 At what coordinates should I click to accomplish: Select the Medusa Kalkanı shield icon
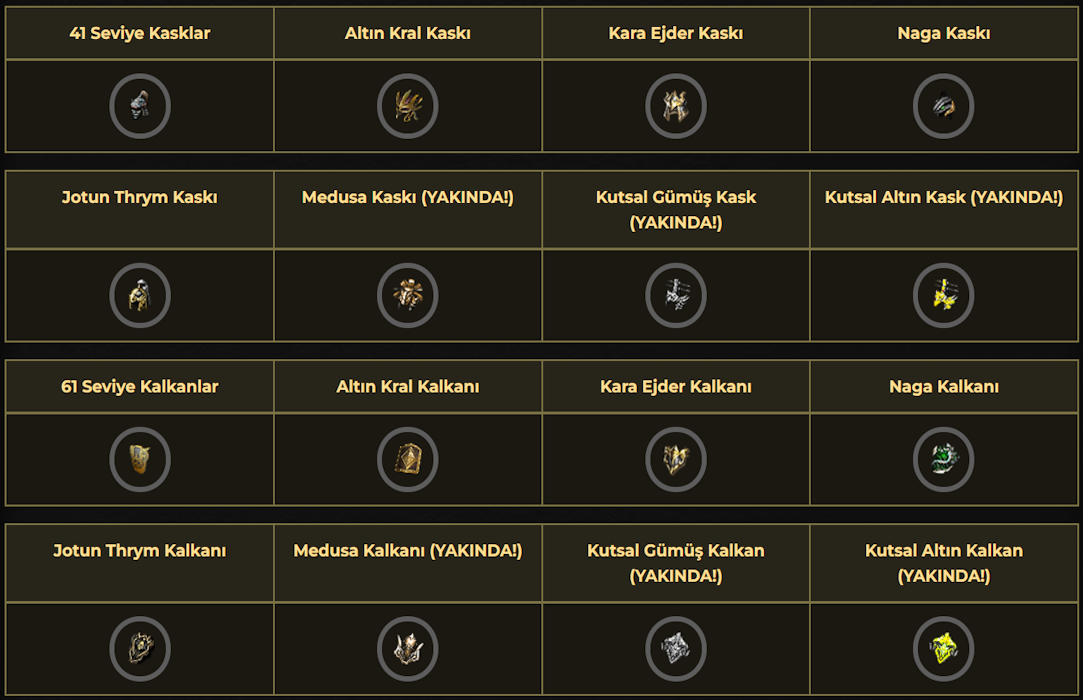click(x=408, y=650)
